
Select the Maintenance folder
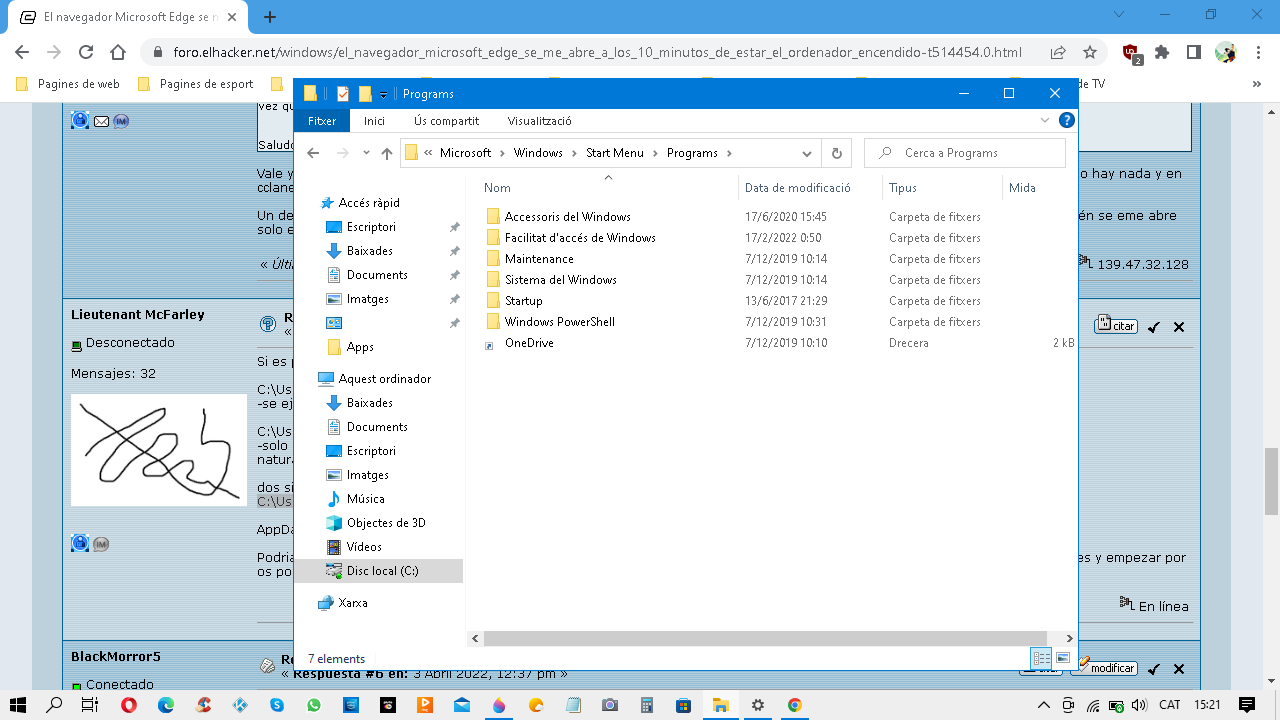click(539, 258)
